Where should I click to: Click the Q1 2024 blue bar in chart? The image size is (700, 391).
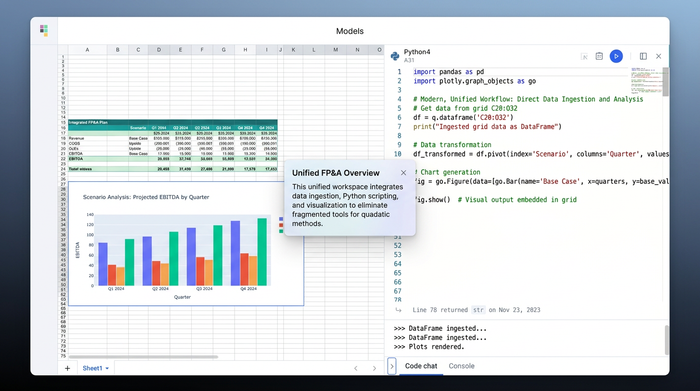pyautogui.click(x=103, y=264)
